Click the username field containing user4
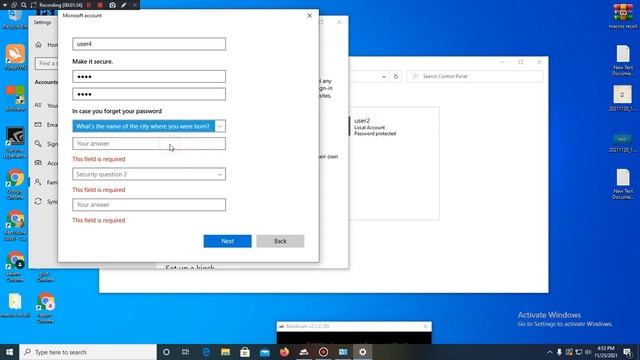Image resolution: width=640 pixels, height=360 pixels. pyautogui.click(x=149, y=44)
